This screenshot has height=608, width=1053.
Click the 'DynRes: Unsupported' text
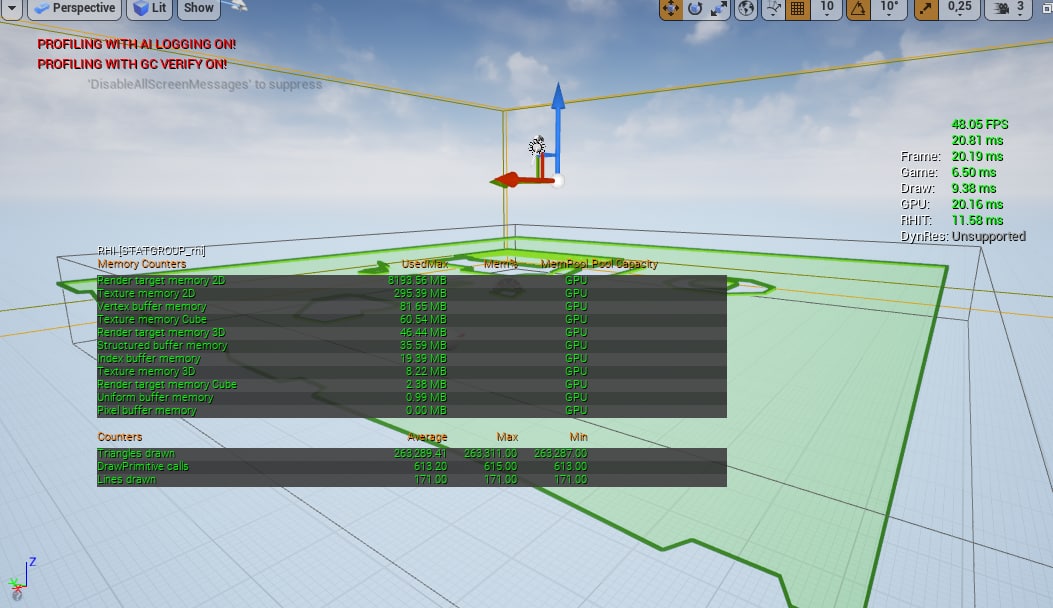[x=963, y=236]
